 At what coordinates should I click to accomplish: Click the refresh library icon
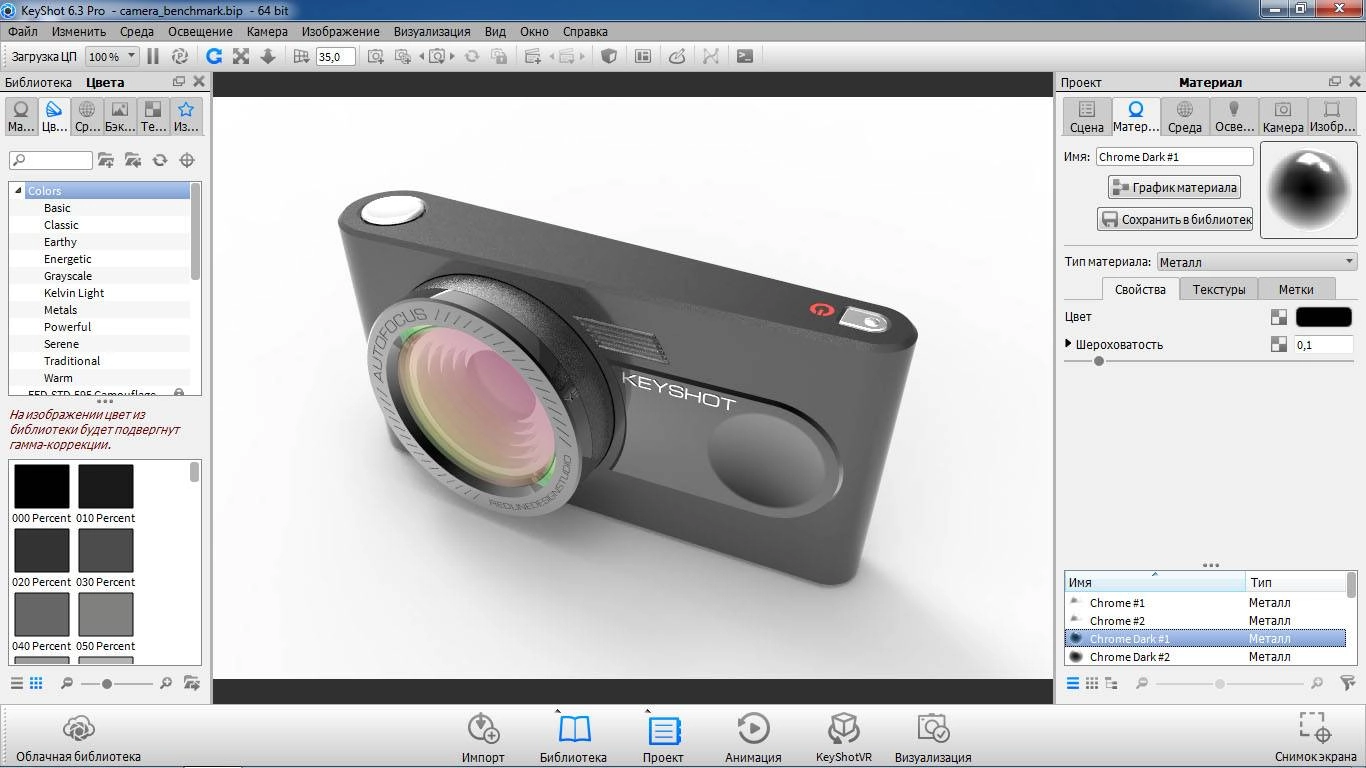[160, 160]
